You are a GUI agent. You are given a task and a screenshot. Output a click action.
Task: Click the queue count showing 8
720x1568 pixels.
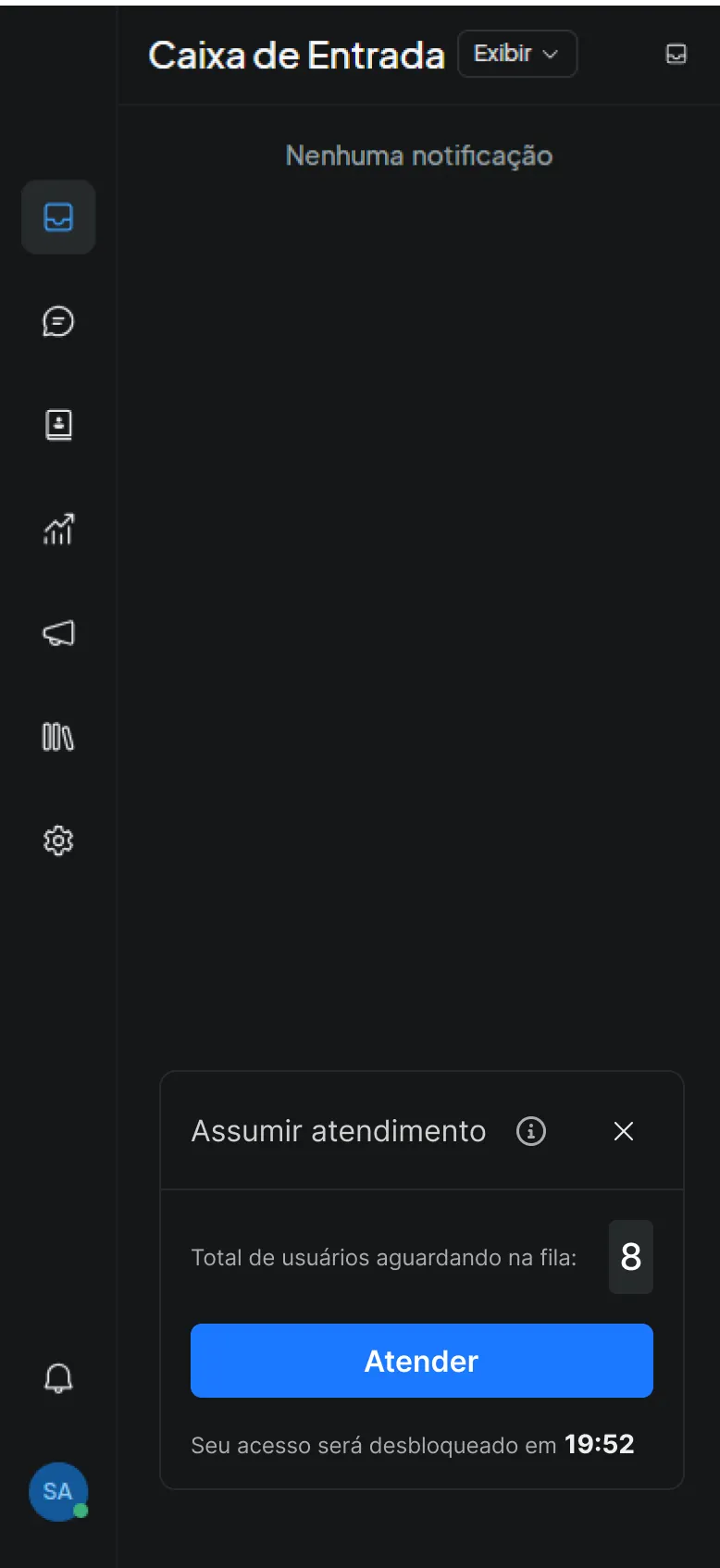click(x=630, y=1257)
